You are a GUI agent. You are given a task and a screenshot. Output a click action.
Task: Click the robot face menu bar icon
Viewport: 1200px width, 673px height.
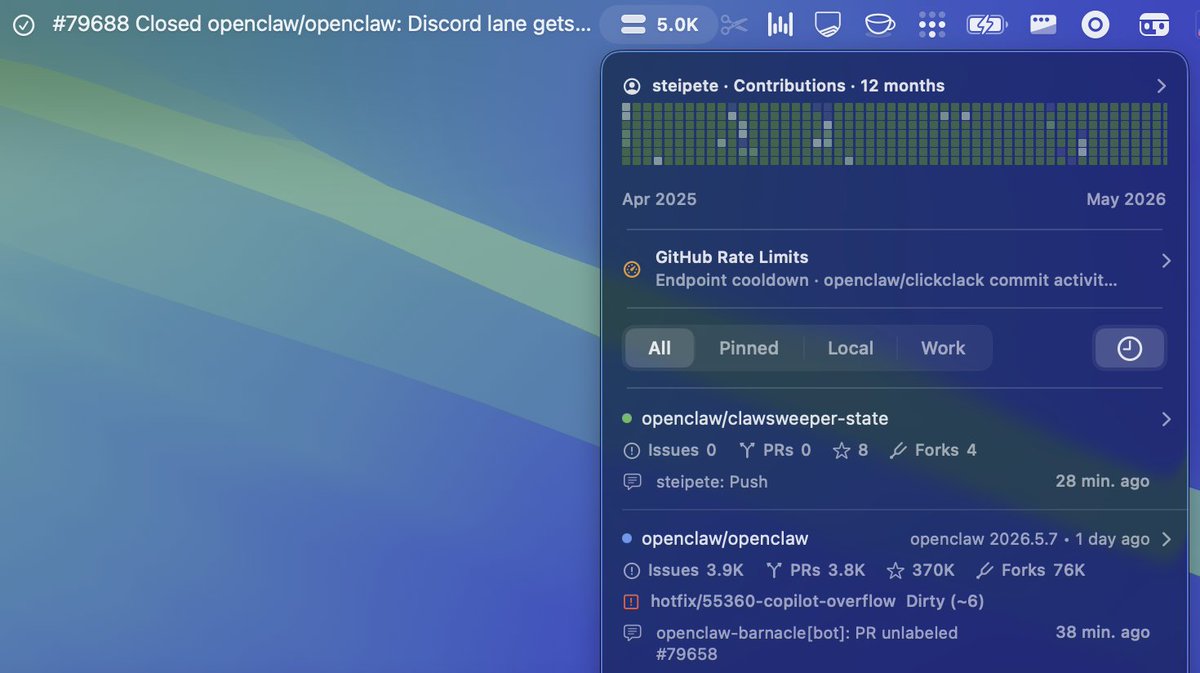1154,25
